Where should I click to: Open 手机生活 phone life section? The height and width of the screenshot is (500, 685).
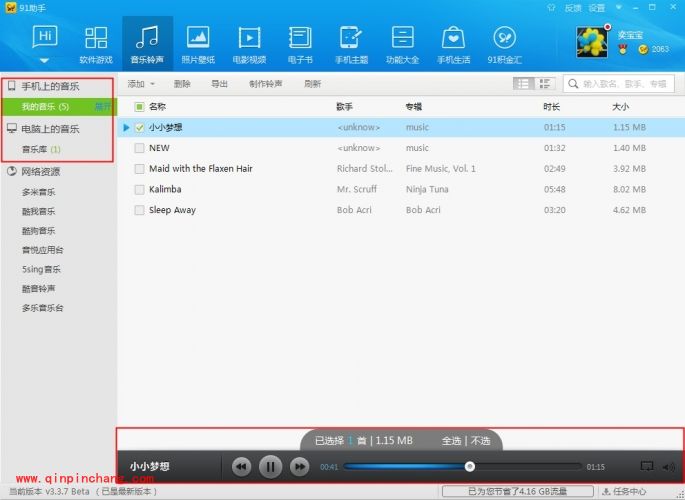(453, 45)
